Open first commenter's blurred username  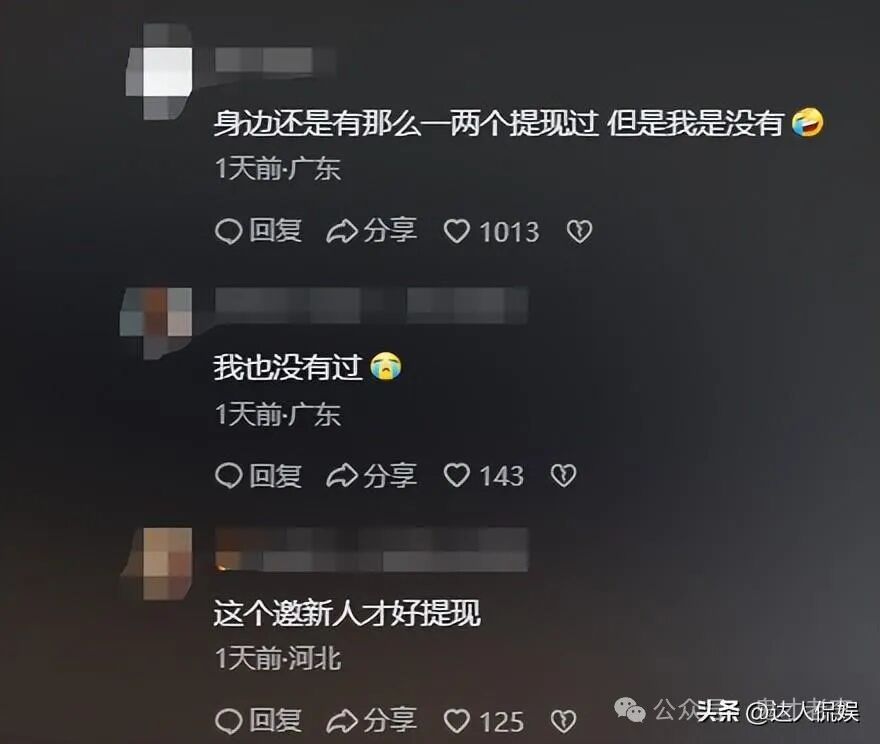(x=275, y=60)
